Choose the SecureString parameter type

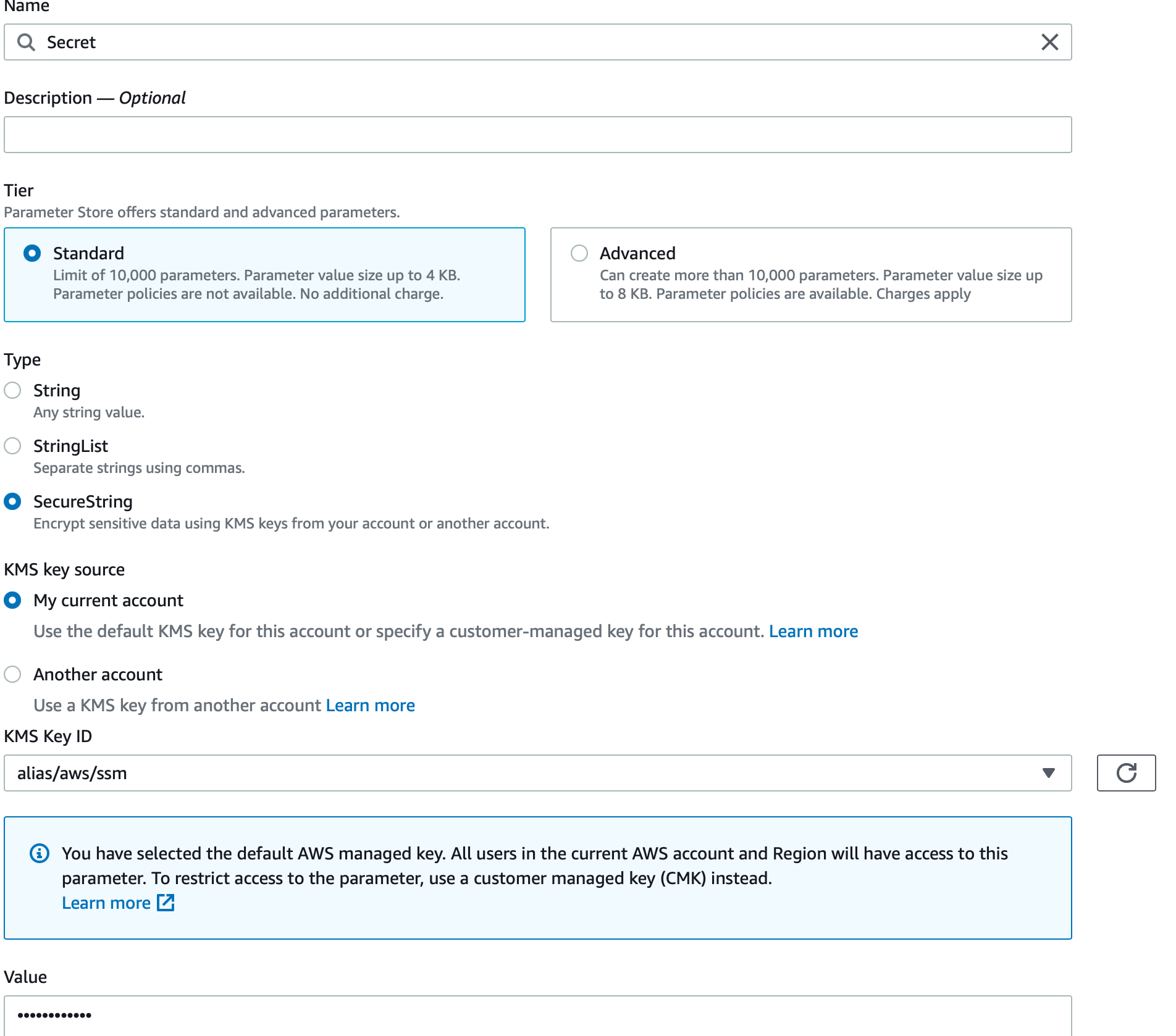pyautogui.click(x=12, y=501)
